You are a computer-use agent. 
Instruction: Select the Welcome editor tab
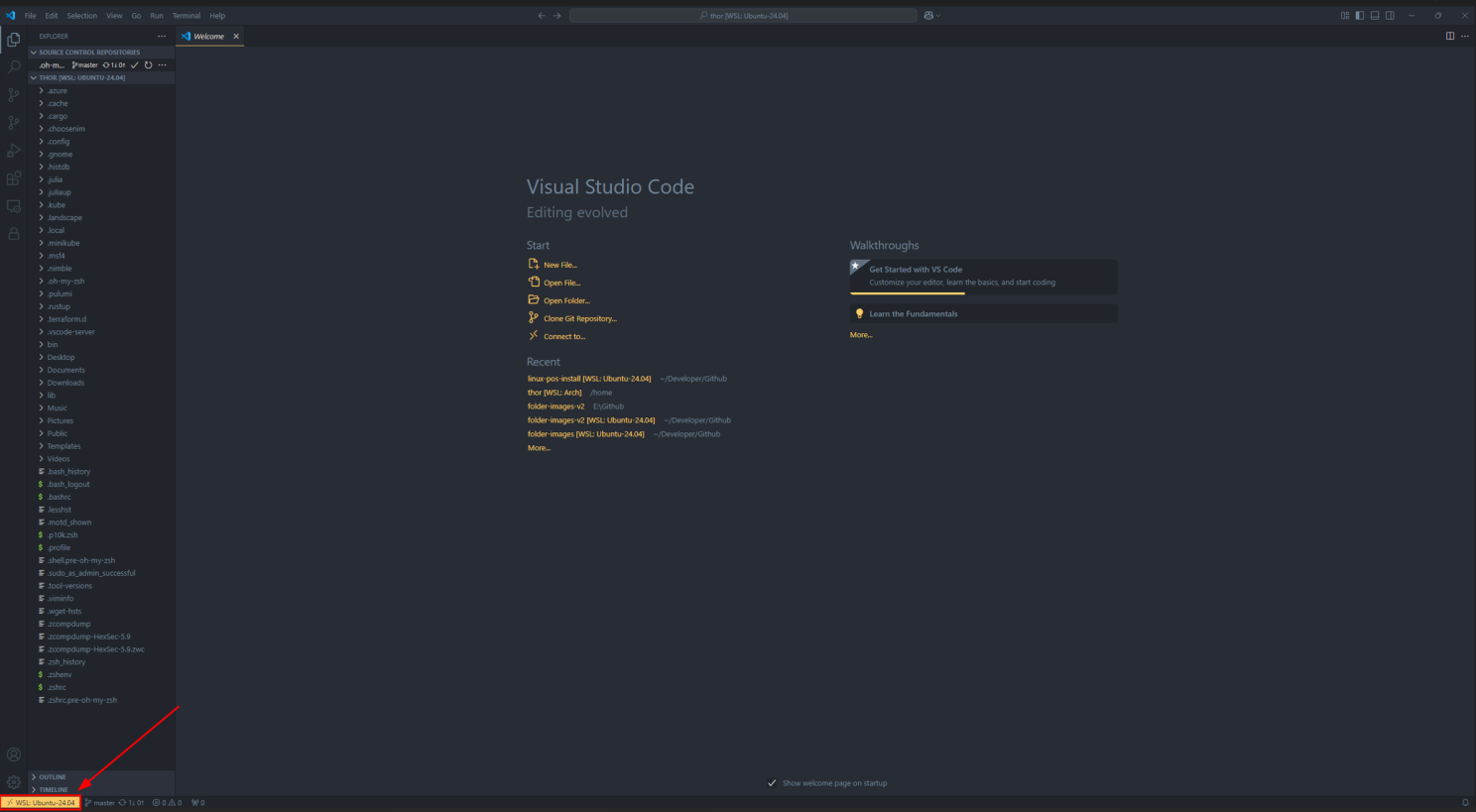coord(209,37)
